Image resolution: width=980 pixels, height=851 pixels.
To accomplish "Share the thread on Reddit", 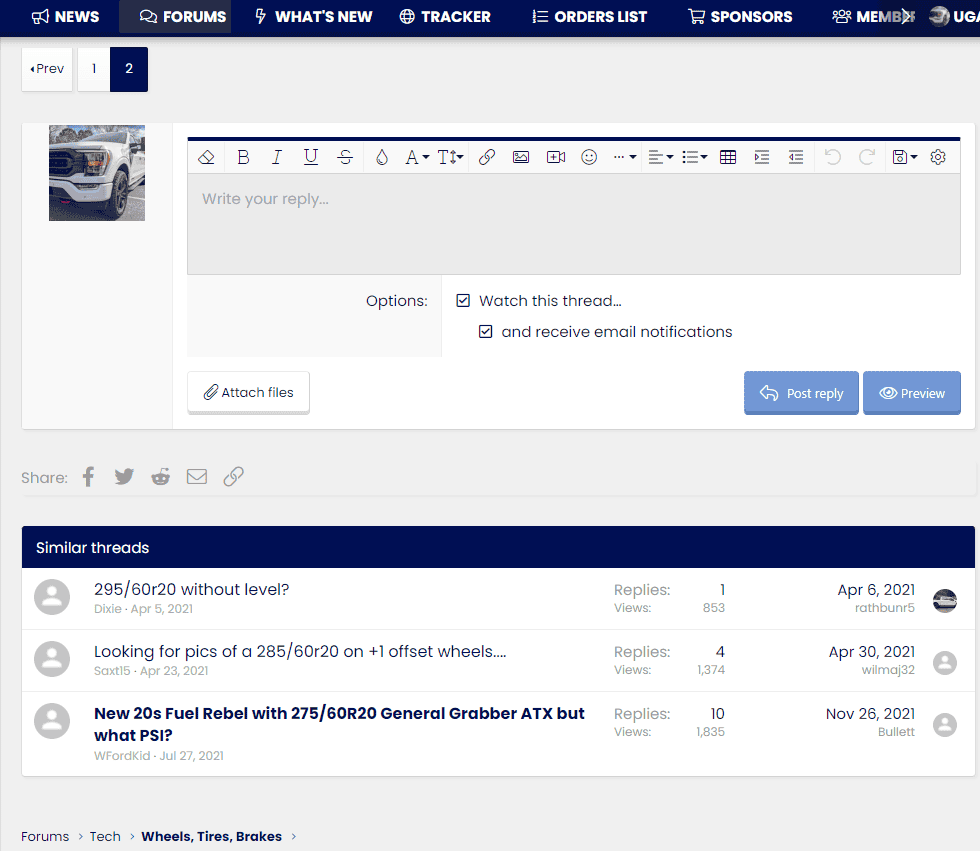I will pos(160,476).
